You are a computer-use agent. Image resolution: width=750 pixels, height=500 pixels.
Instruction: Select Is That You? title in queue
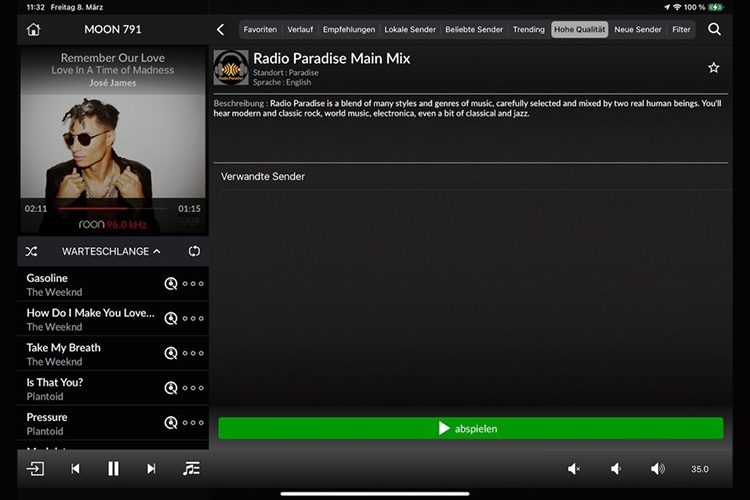point(55,382)
